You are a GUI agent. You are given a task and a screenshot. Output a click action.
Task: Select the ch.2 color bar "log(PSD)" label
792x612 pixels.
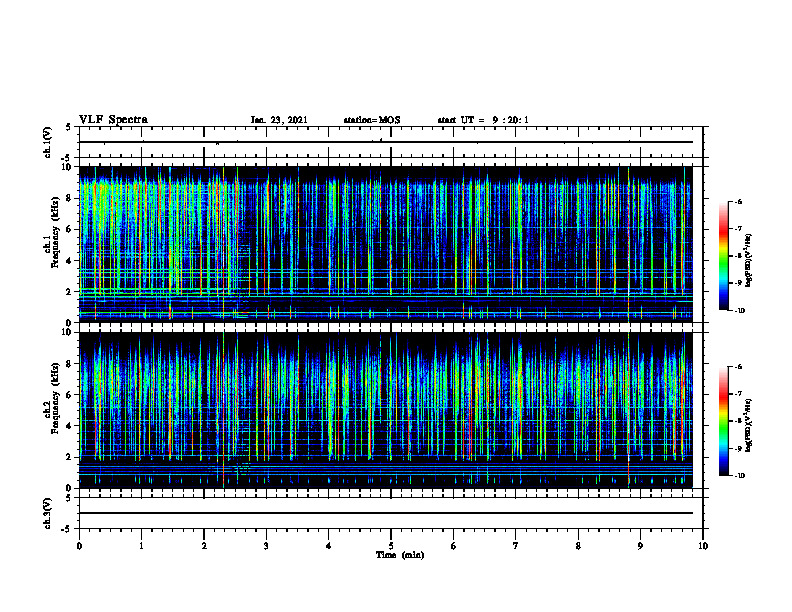[x=749, y=425]
